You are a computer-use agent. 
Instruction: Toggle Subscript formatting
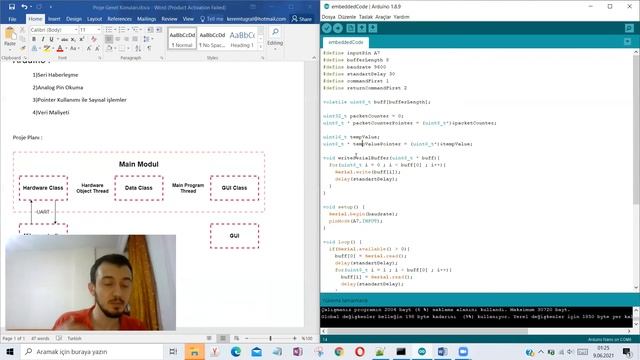[73, 39]
